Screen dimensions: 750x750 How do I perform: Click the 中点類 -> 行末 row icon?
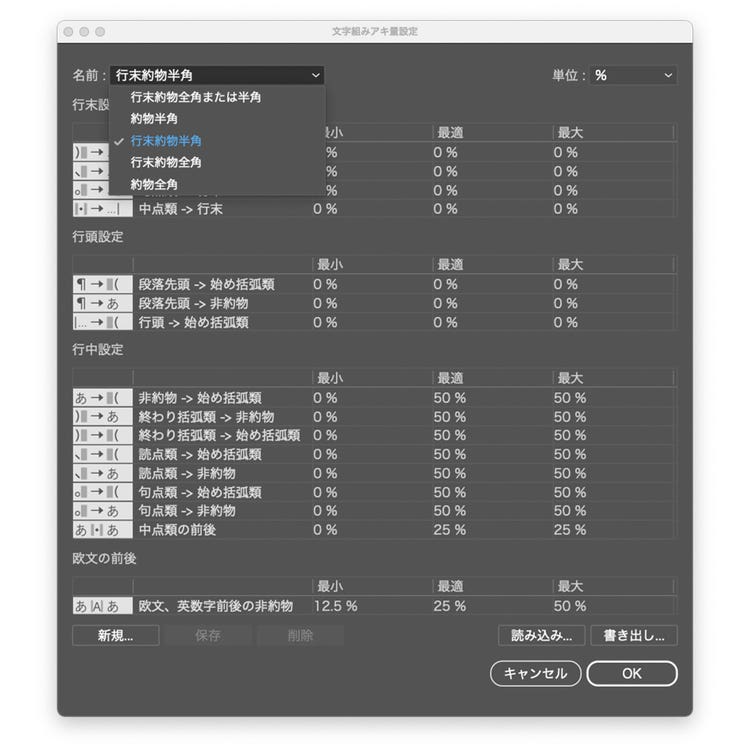[102, 209]
